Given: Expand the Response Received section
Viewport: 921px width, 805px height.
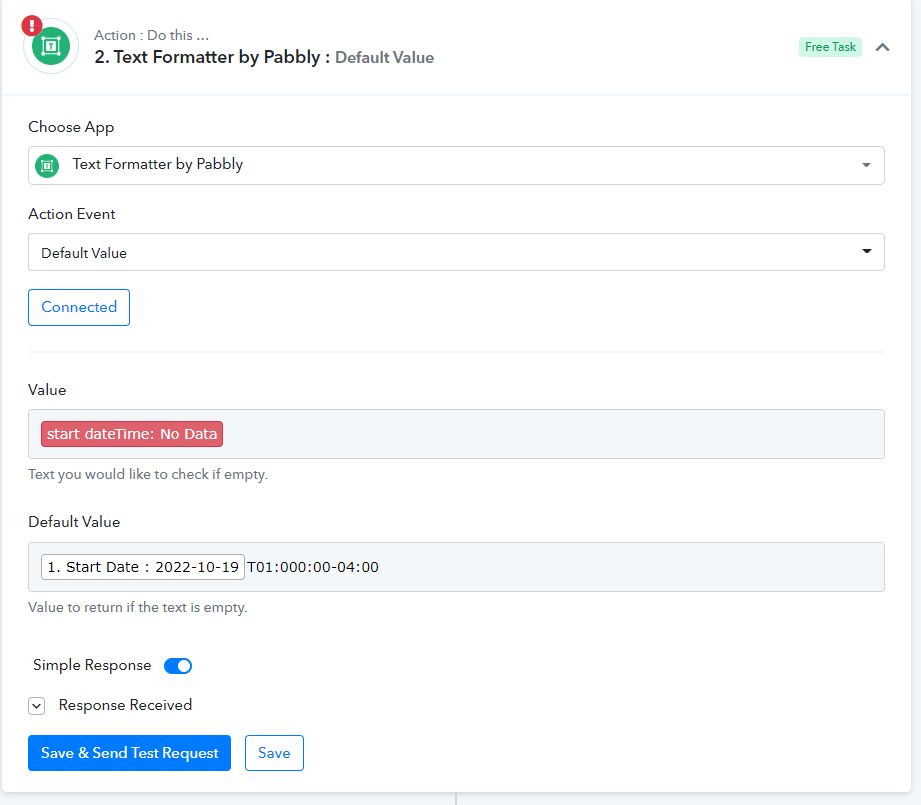Looking at the screenshot, I should 36,706.
